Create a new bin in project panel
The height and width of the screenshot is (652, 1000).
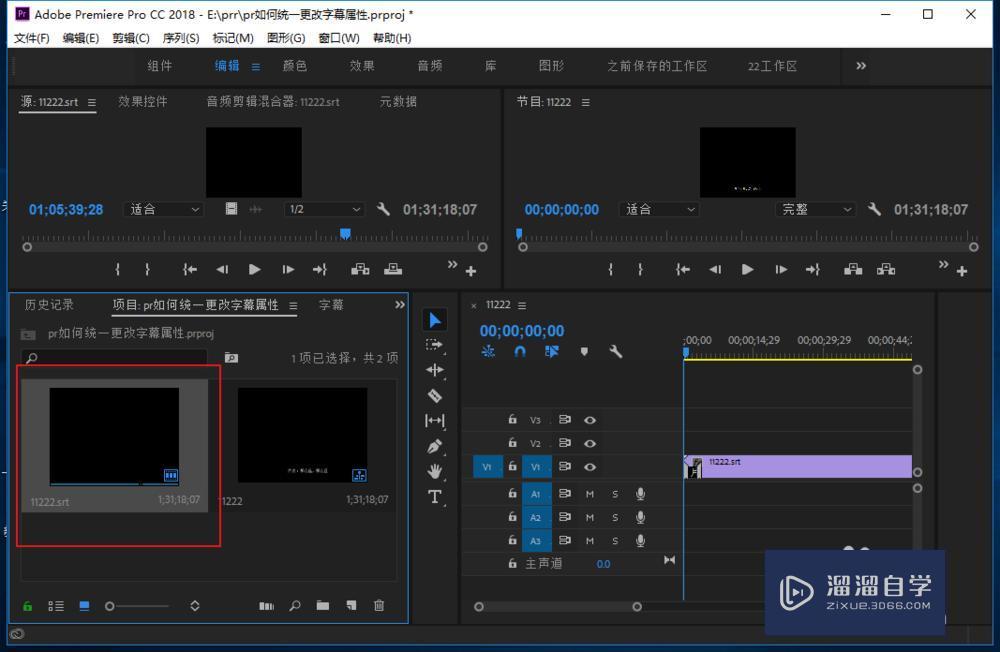tap(323, 606)
